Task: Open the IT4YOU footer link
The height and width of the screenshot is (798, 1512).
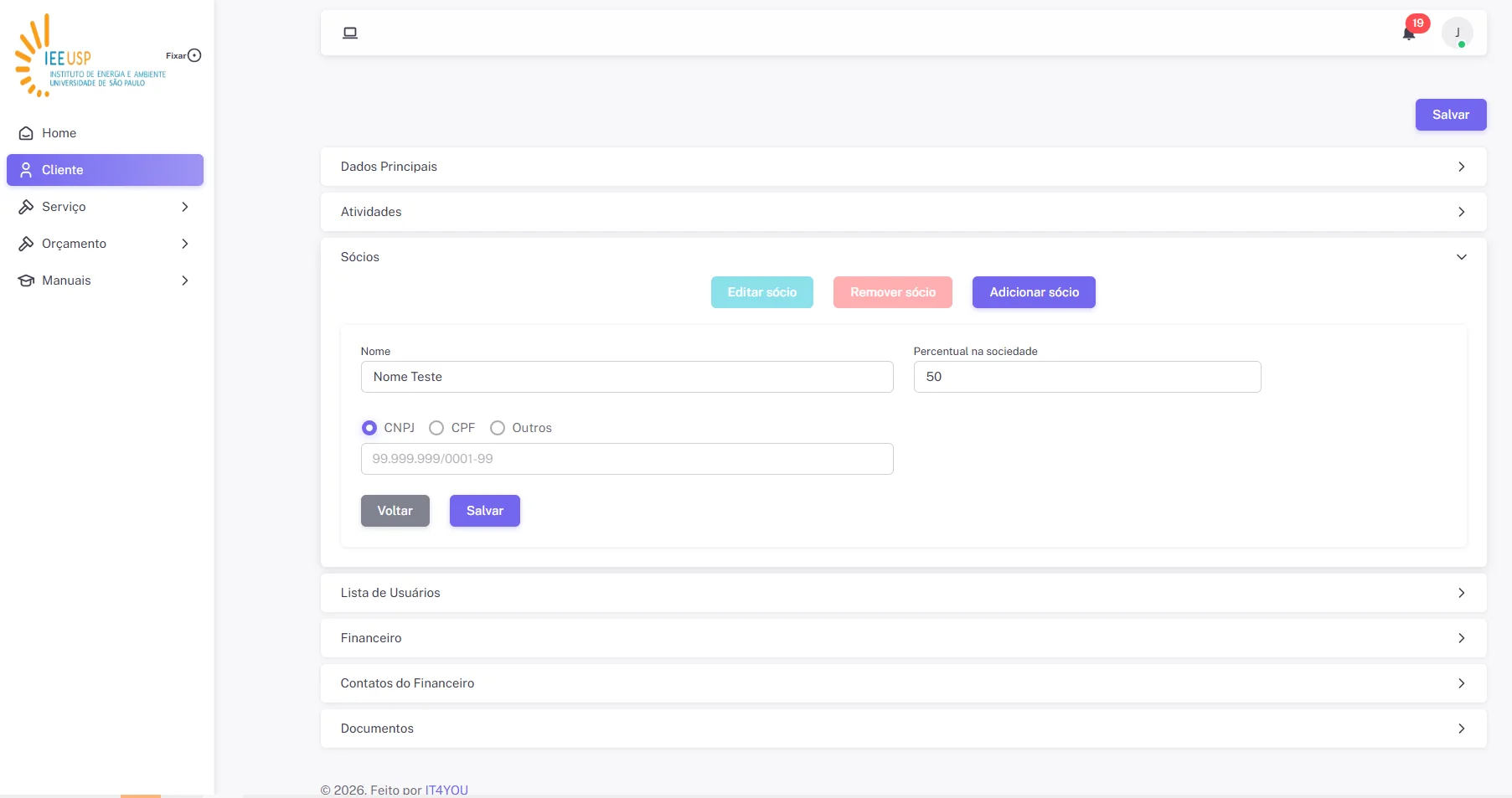Action: [446, 790]
